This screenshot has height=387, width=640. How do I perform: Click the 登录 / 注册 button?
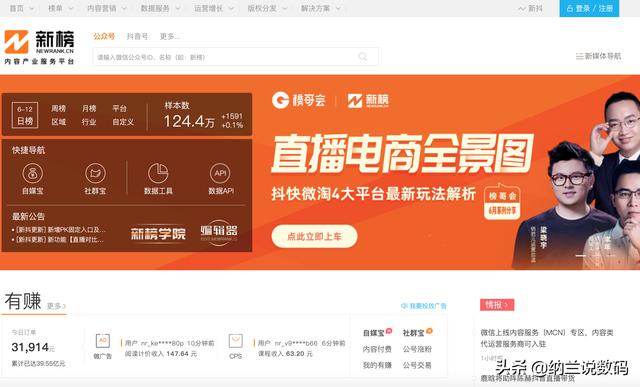pos(589,8)
